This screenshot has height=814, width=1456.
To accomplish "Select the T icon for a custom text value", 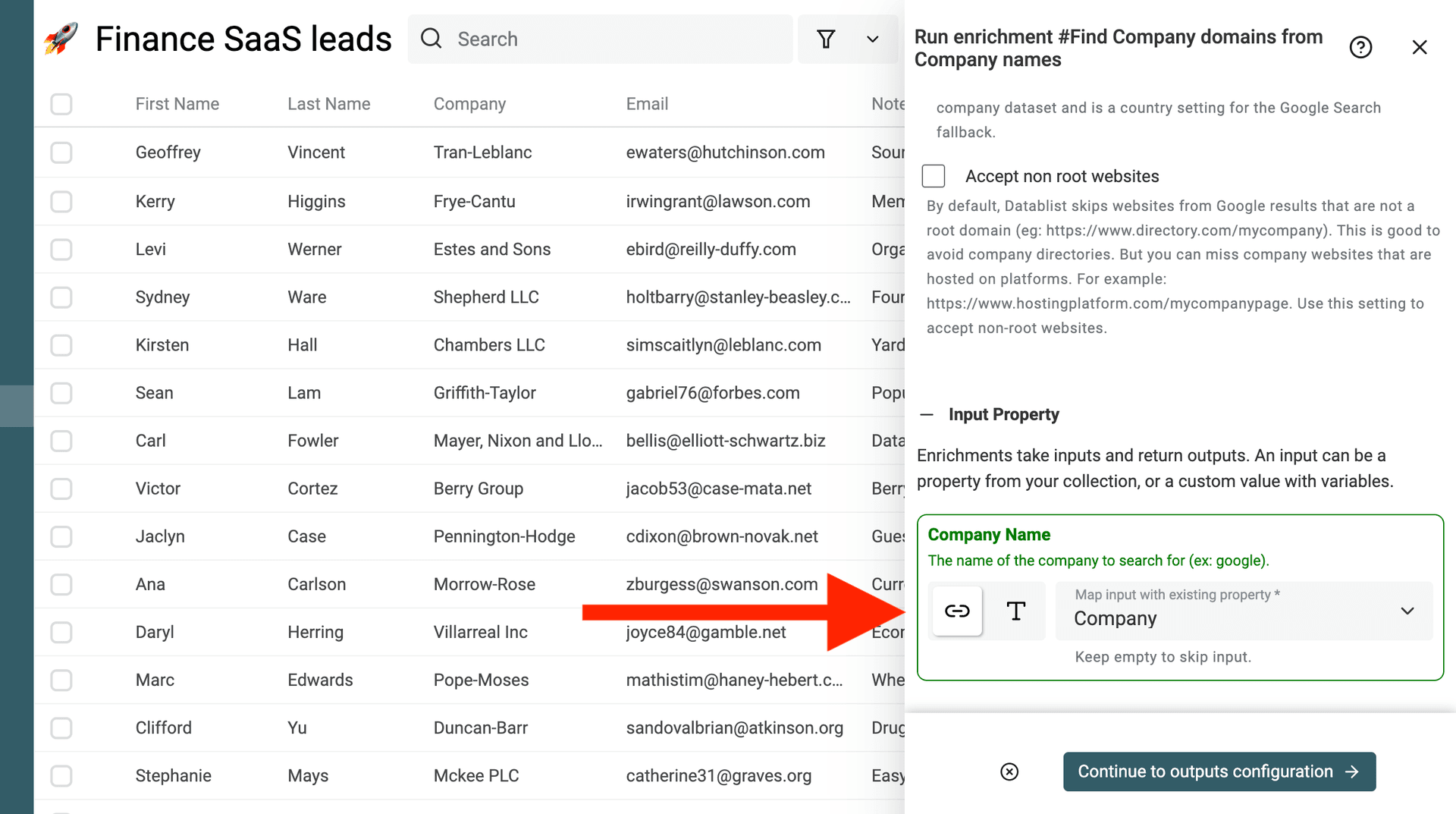I will (x=1016, y=611).
